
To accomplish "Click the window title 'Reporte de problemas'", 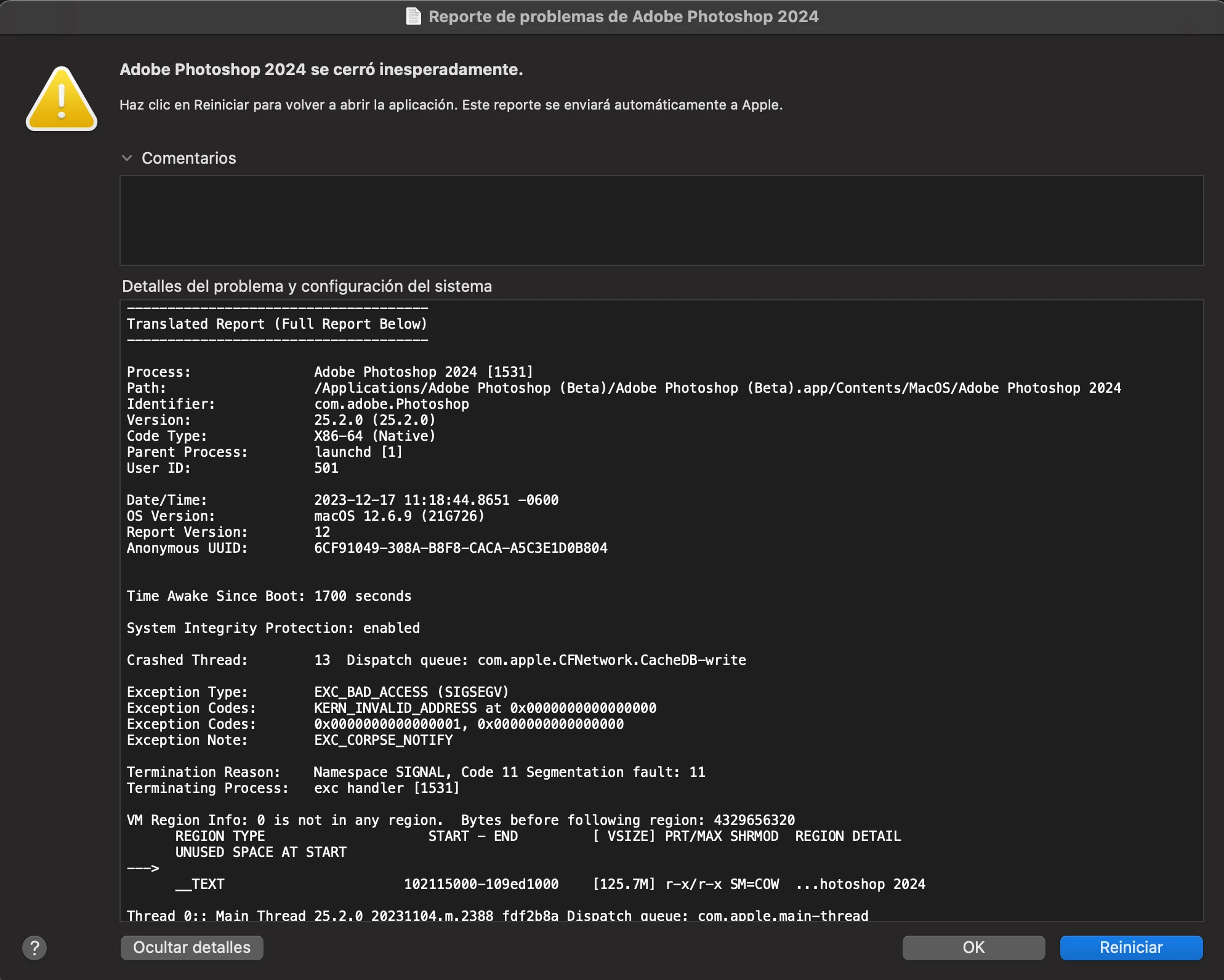I will coord(623,17).
